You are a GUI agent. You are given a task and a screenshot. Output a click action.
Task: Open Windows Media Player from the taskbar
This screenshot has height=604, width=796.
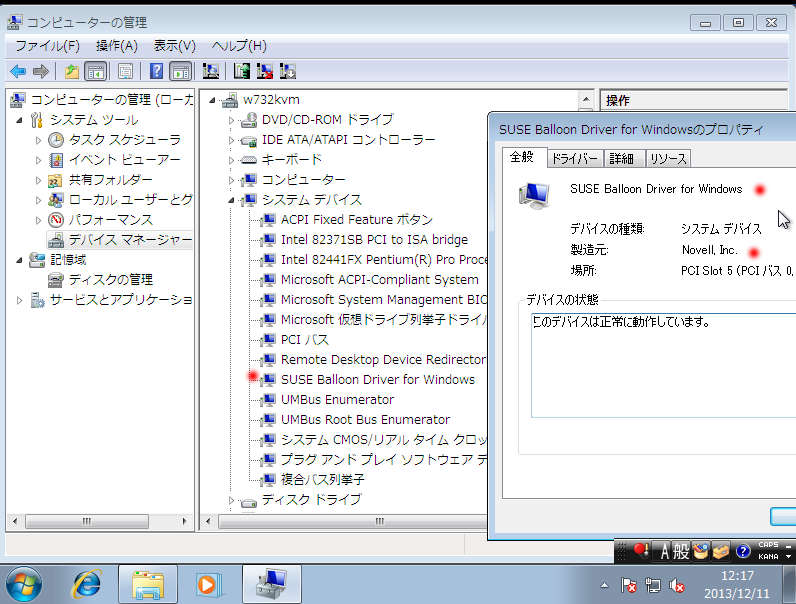coord(208,584)
